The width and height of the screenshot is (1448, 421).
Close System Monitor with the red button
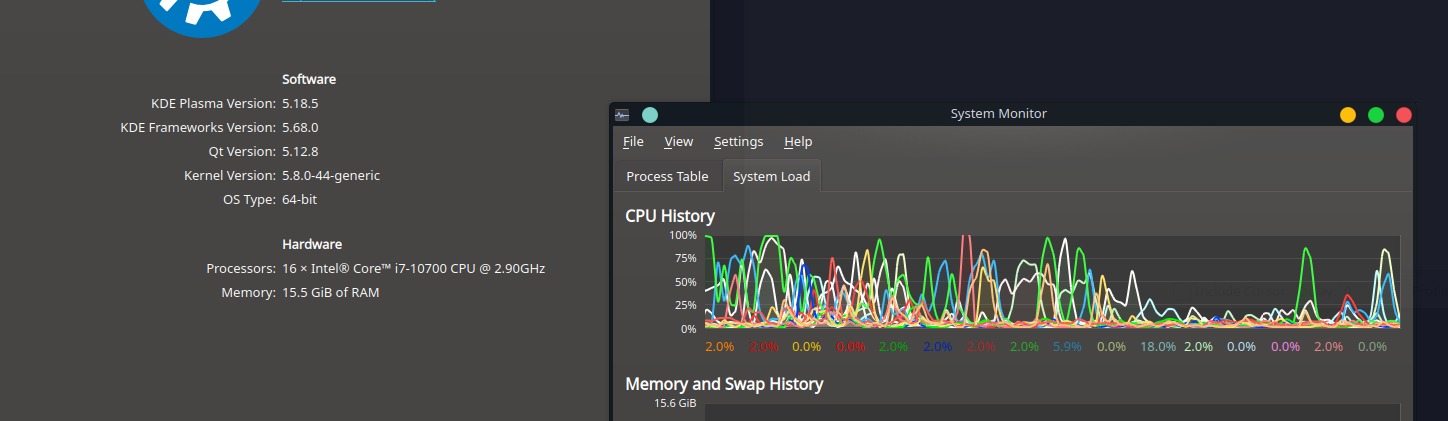[x=1404, y=115]
